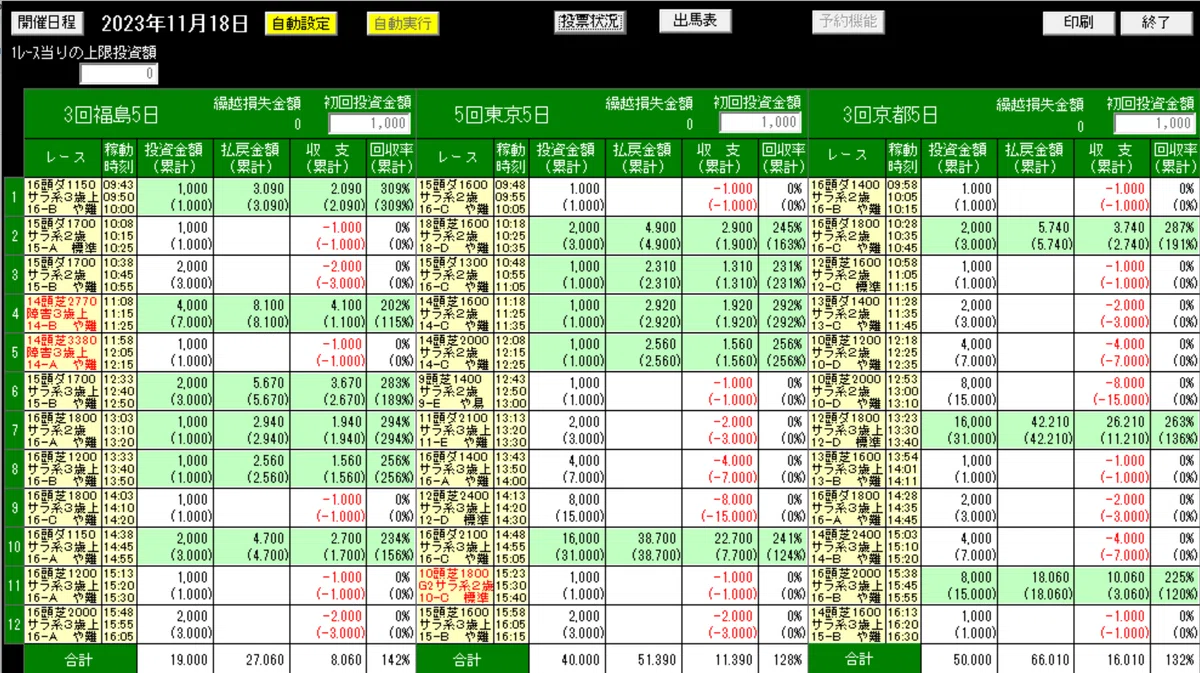Click Kyoto total balance 16,010
This screenshot has height=673, width=1200.
1128,660
